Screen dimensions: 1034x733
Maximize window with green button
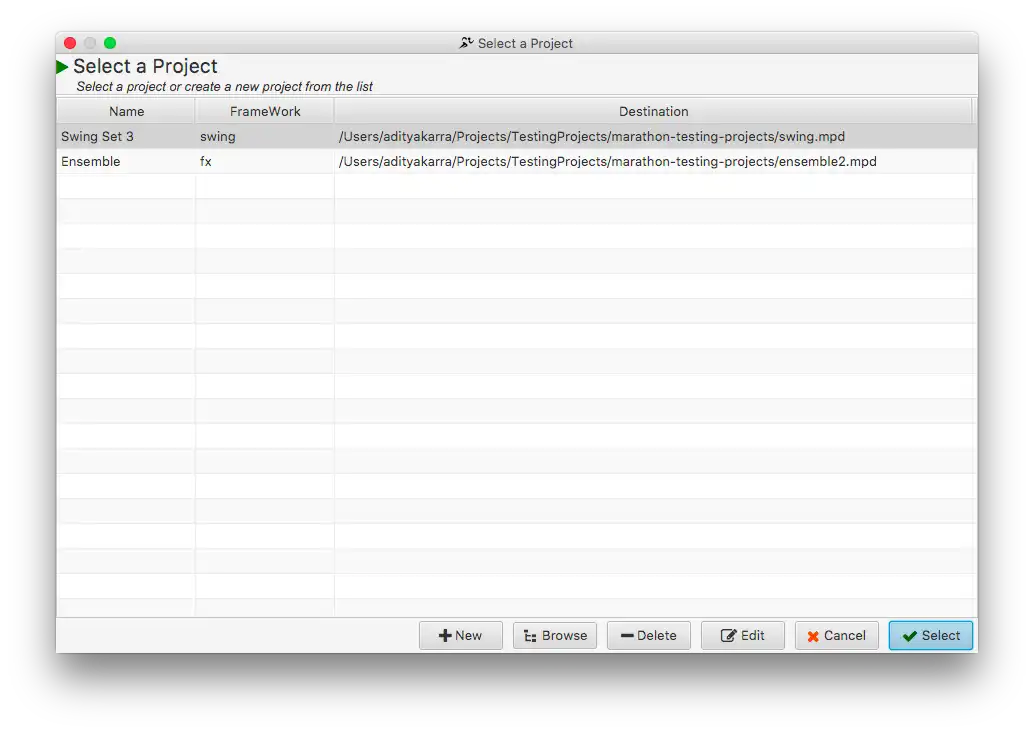point(110,43)
